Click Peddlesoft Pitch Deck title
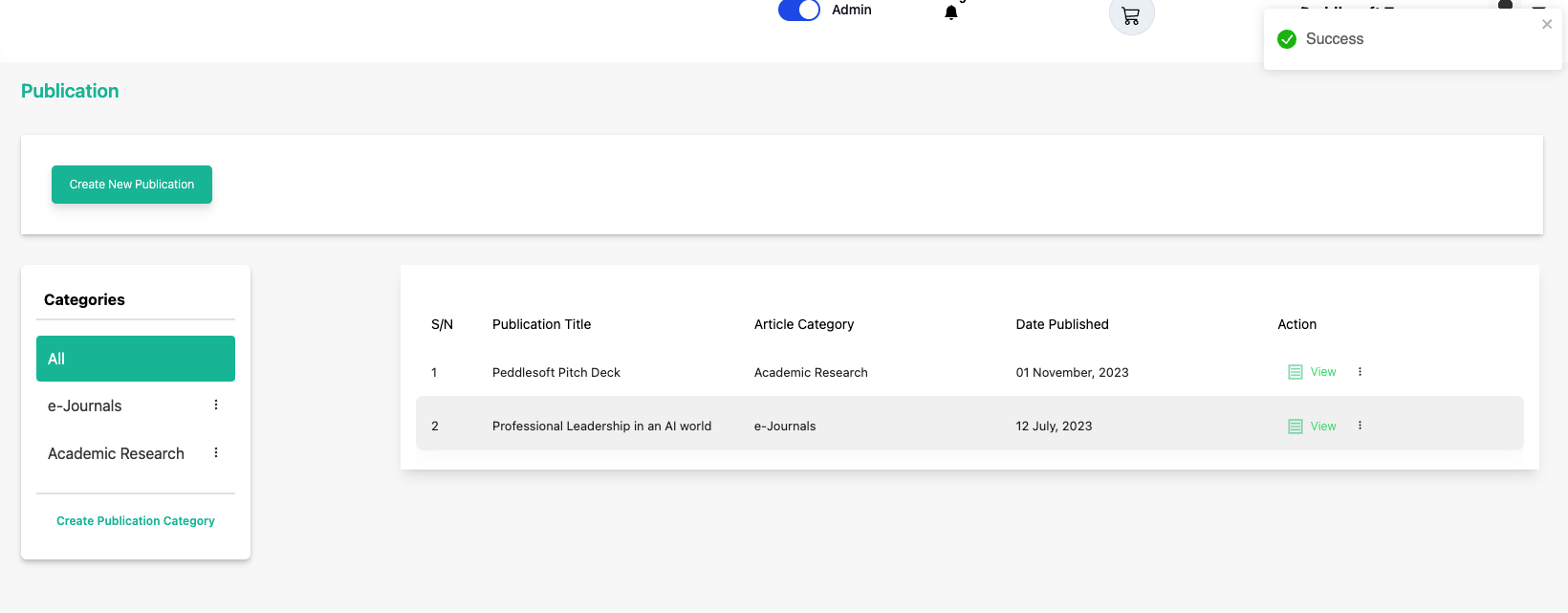Image resolution: width=1568 pixels, height=613 pixels. pos(556,372)
